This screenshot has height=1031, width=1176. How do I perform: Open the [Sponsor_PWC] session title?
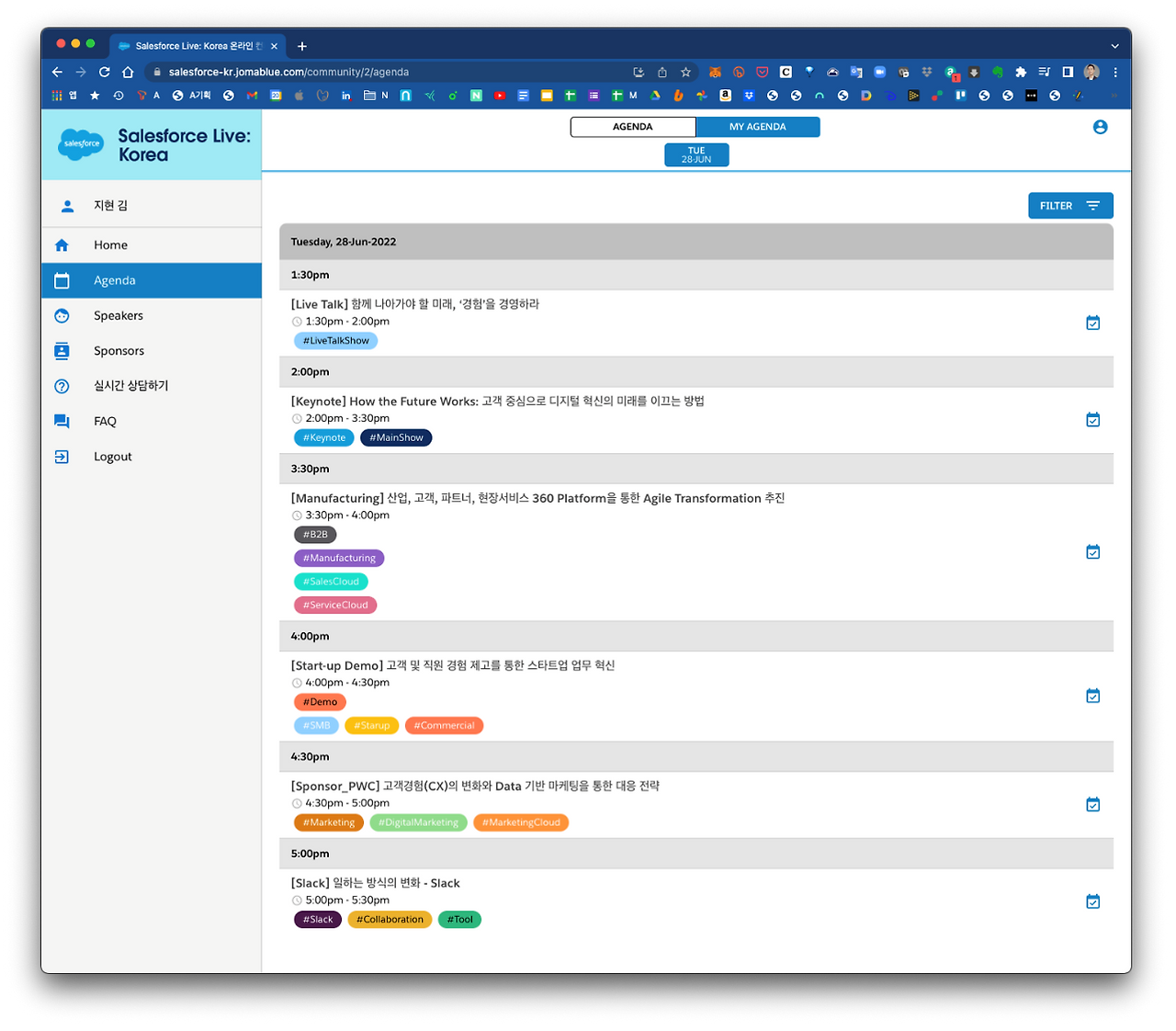coord(475,787)
